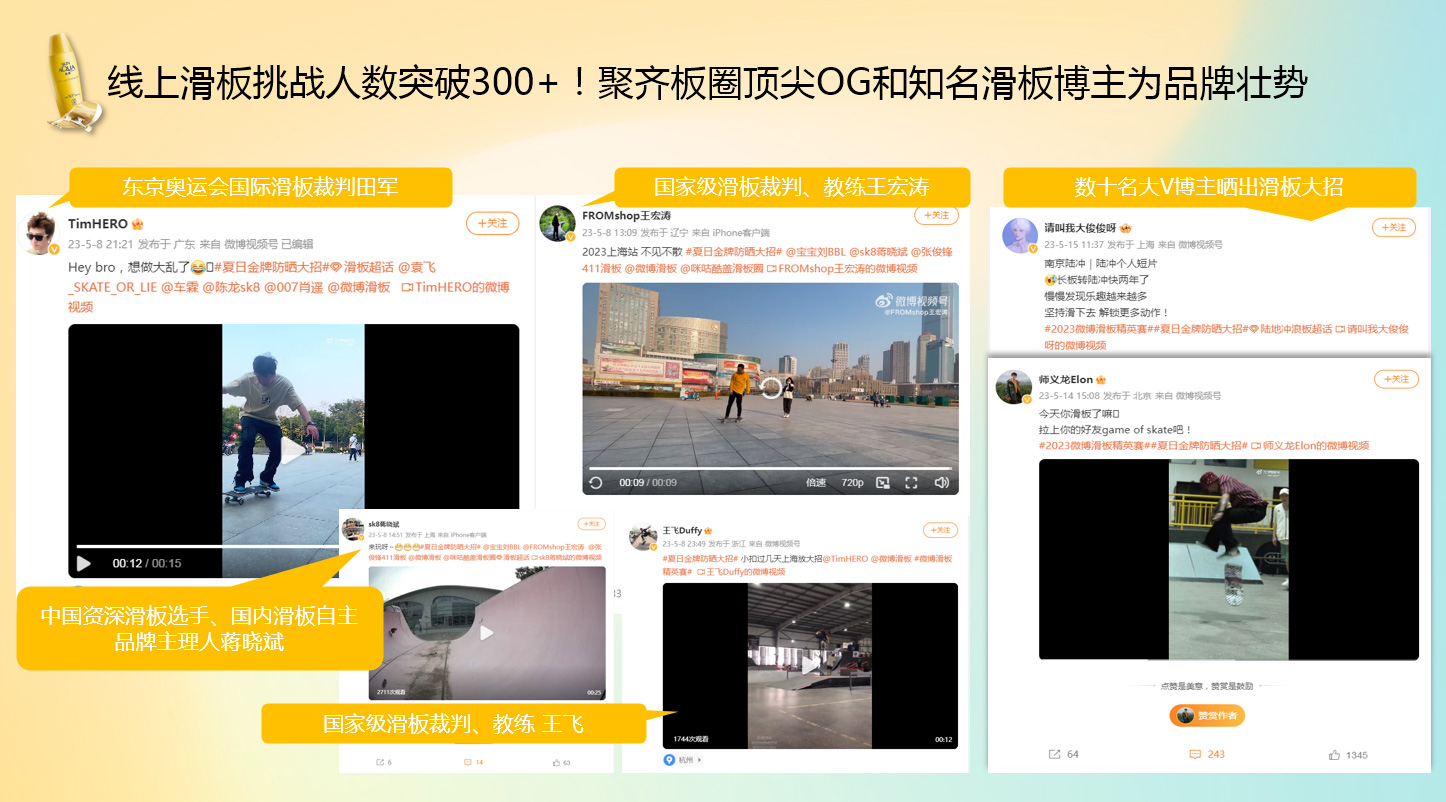Mute the FROMshop王宏涛 video volume

(941, 483)
